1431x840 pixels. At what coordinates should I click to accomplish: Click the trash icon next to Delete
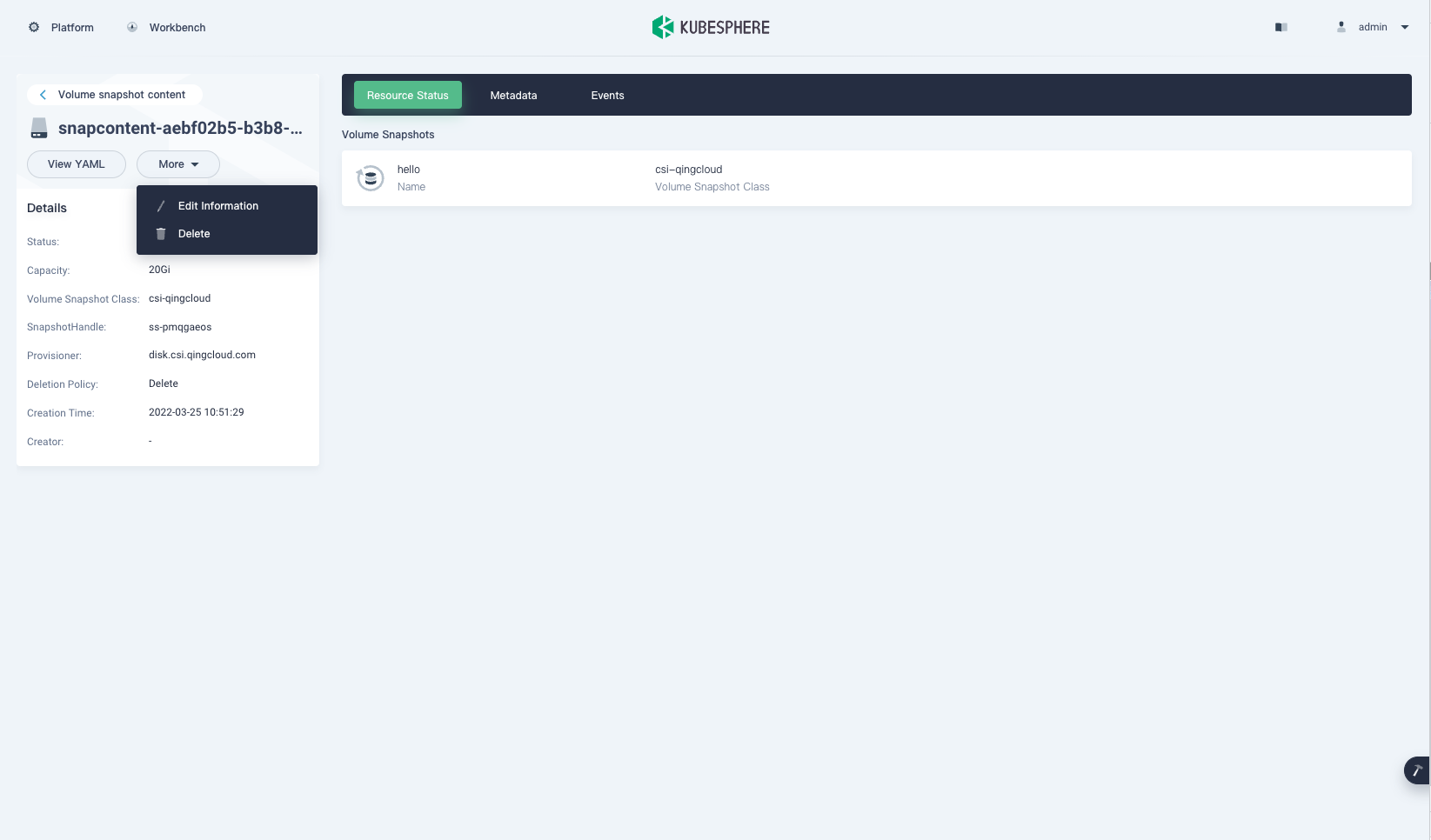click(x=160, y=233)
